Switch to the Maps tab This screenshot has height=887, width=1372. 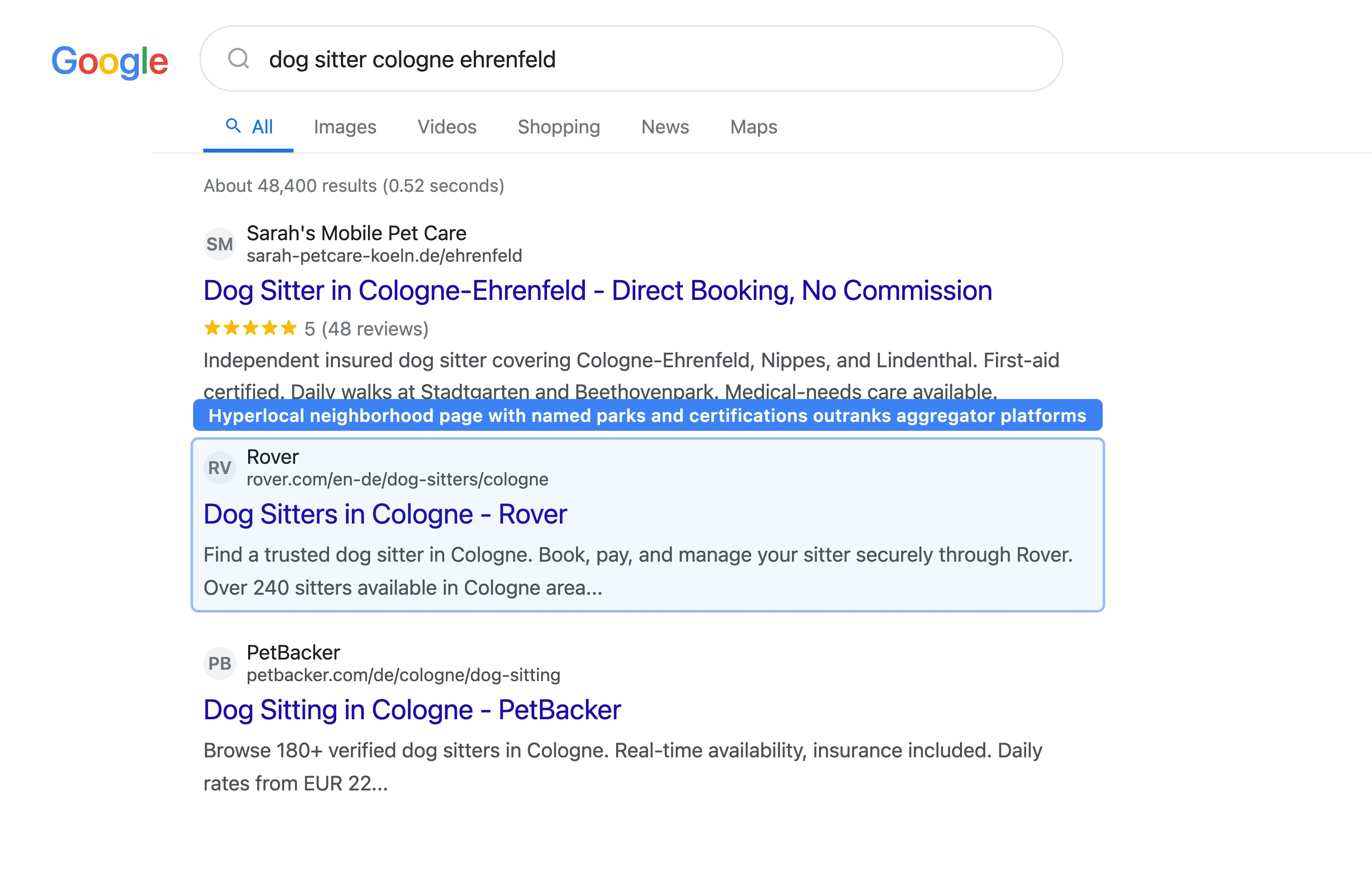click(x=753, y=127)
